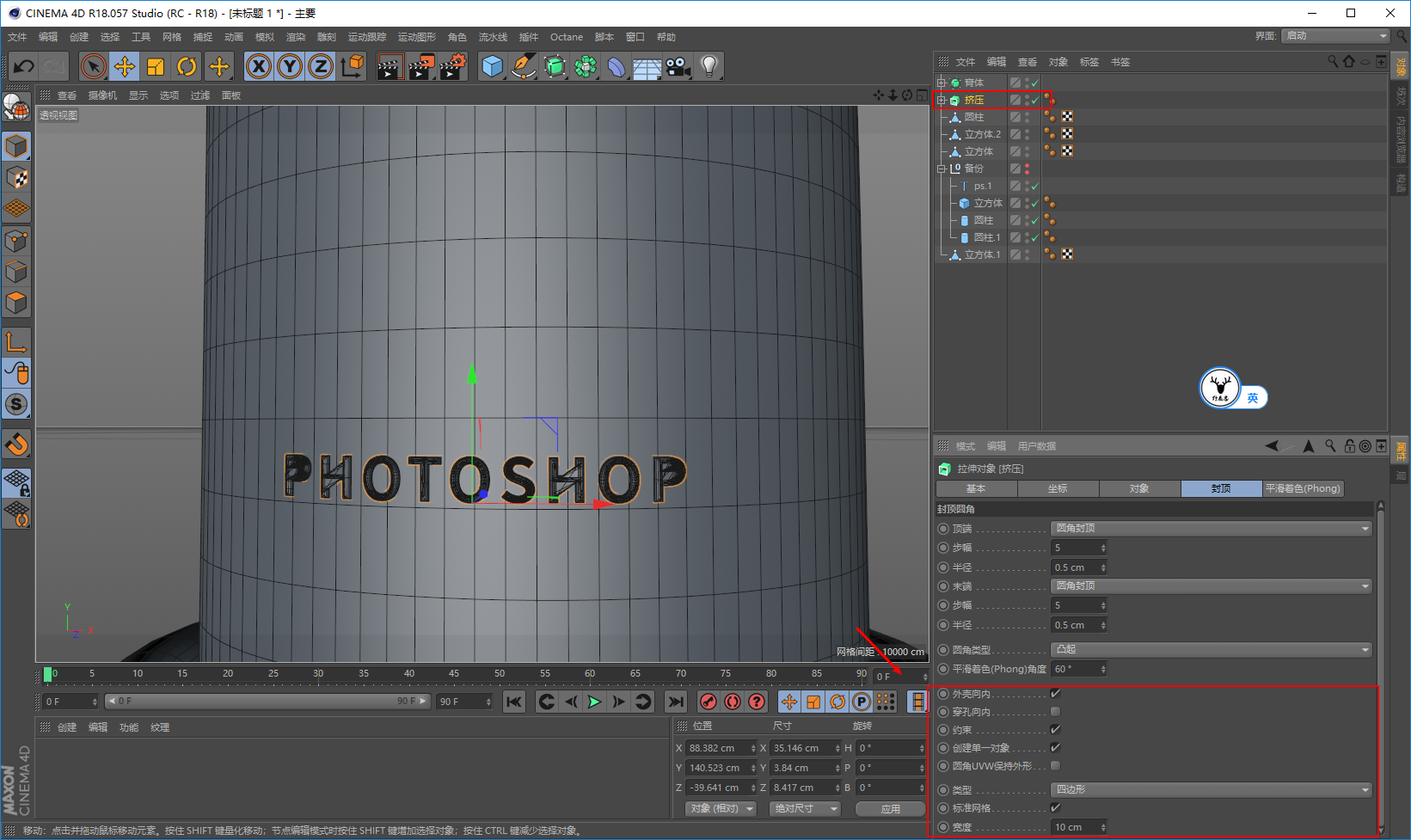Open the 对象(相对) coordinate mode button

721,809
